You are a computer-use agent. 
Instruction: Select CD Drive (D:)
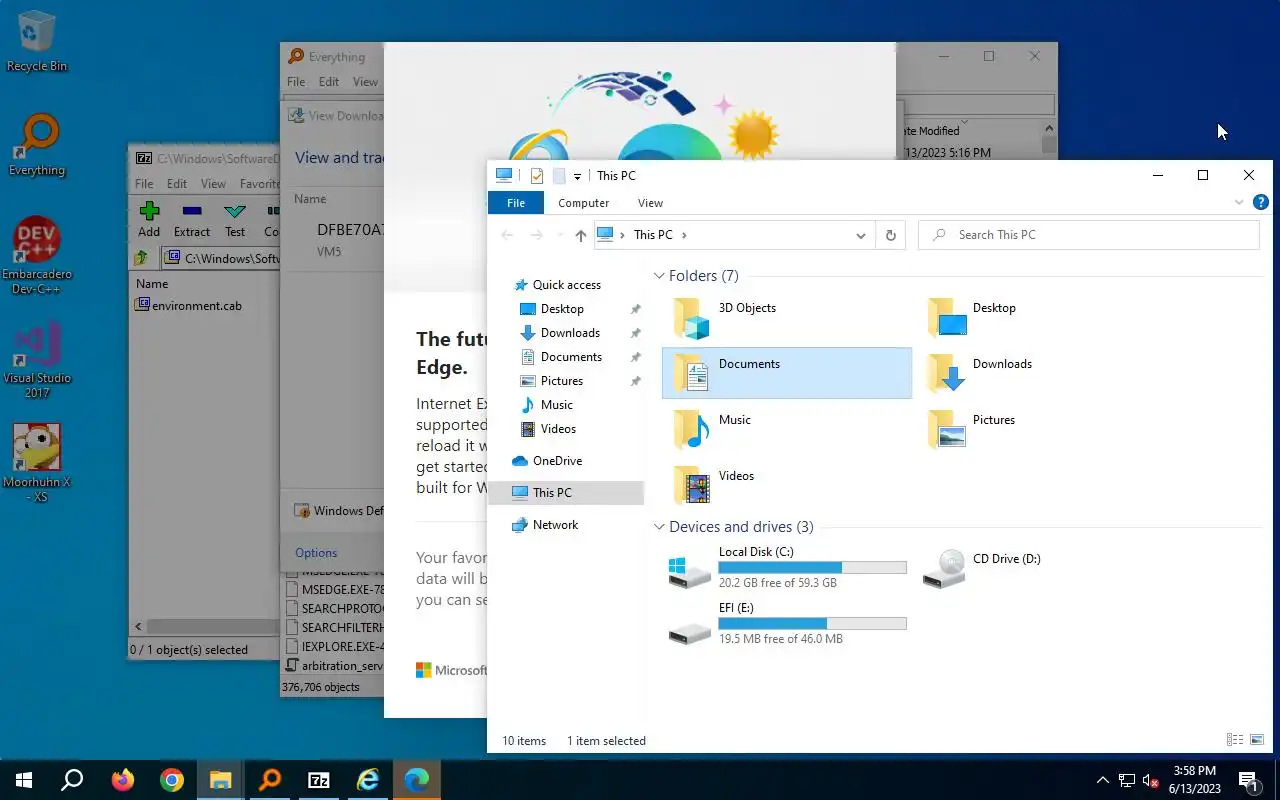[1040, 567]
